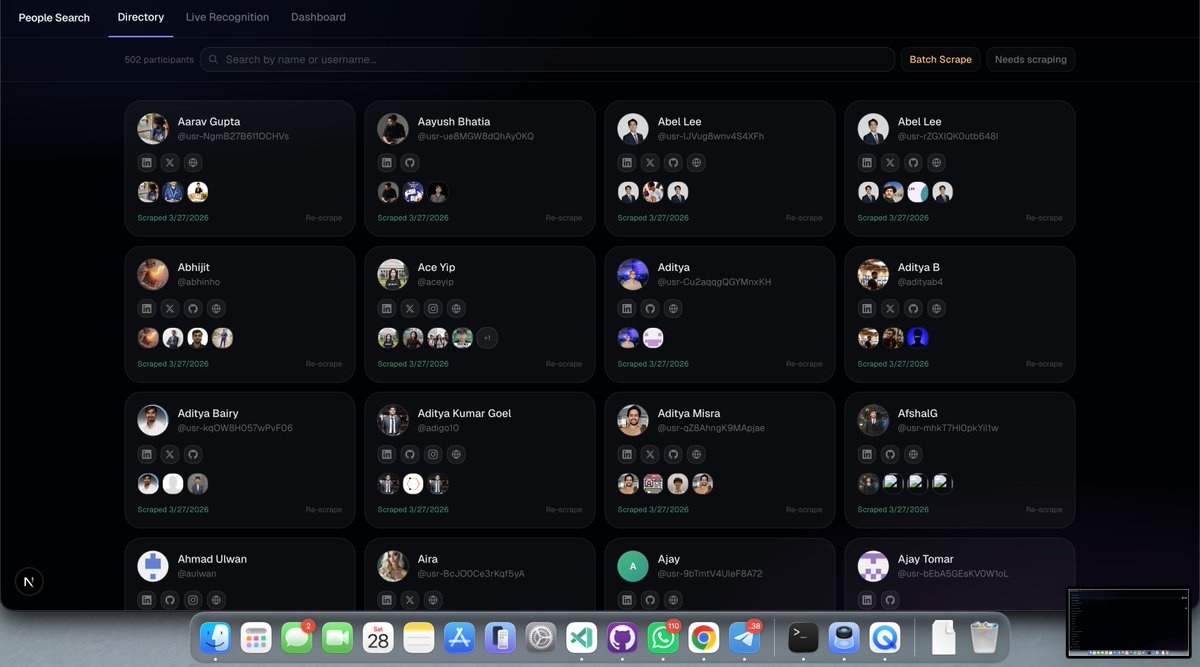The height and width of the screenshot is (667, 1200).
Task: Open Ahmad Ulwan's Instagram icon
Action: [194, 600]
